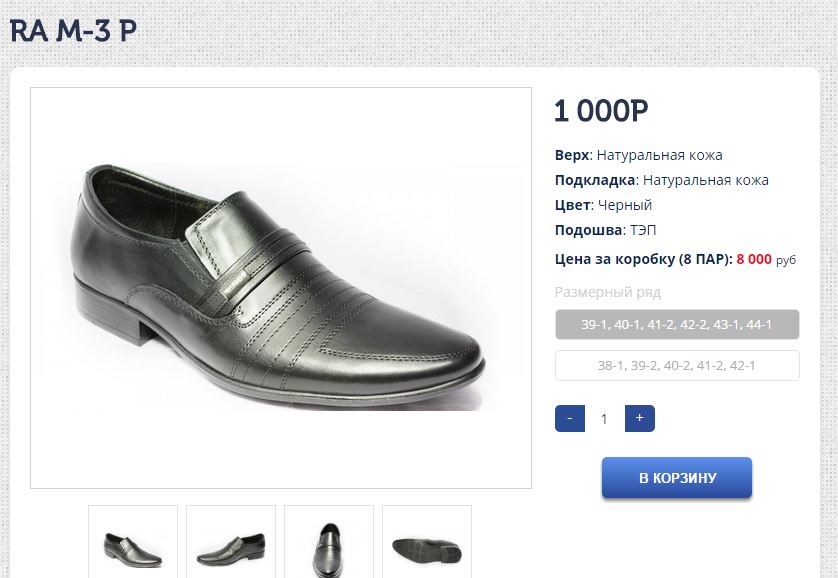Show the second shoe thumbnail, toe pointing left
Screen dimensions: 838x578
pos(231,545)
